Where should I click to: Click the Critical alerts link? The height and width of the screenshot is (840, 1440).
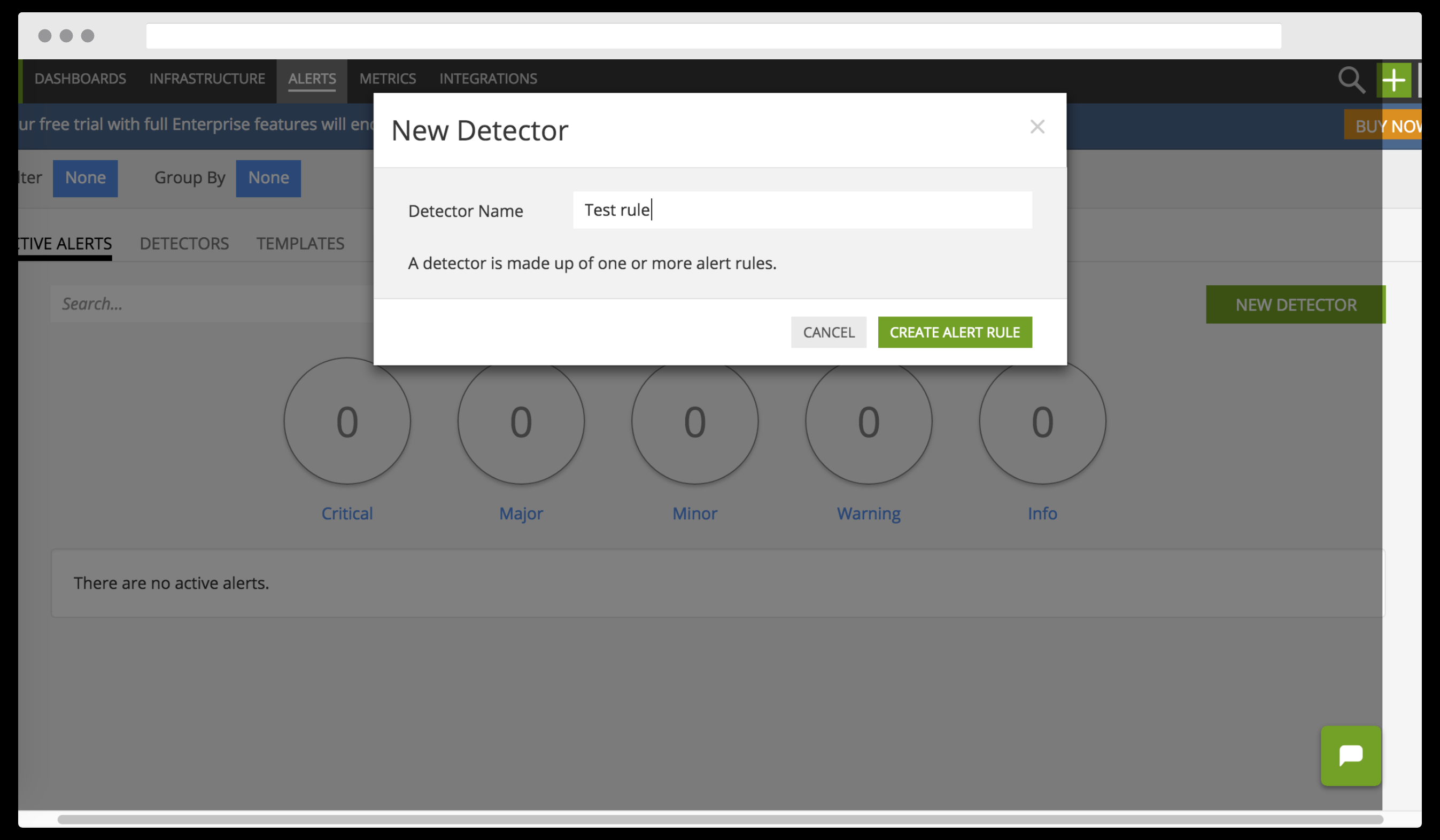tap(347, 513)
